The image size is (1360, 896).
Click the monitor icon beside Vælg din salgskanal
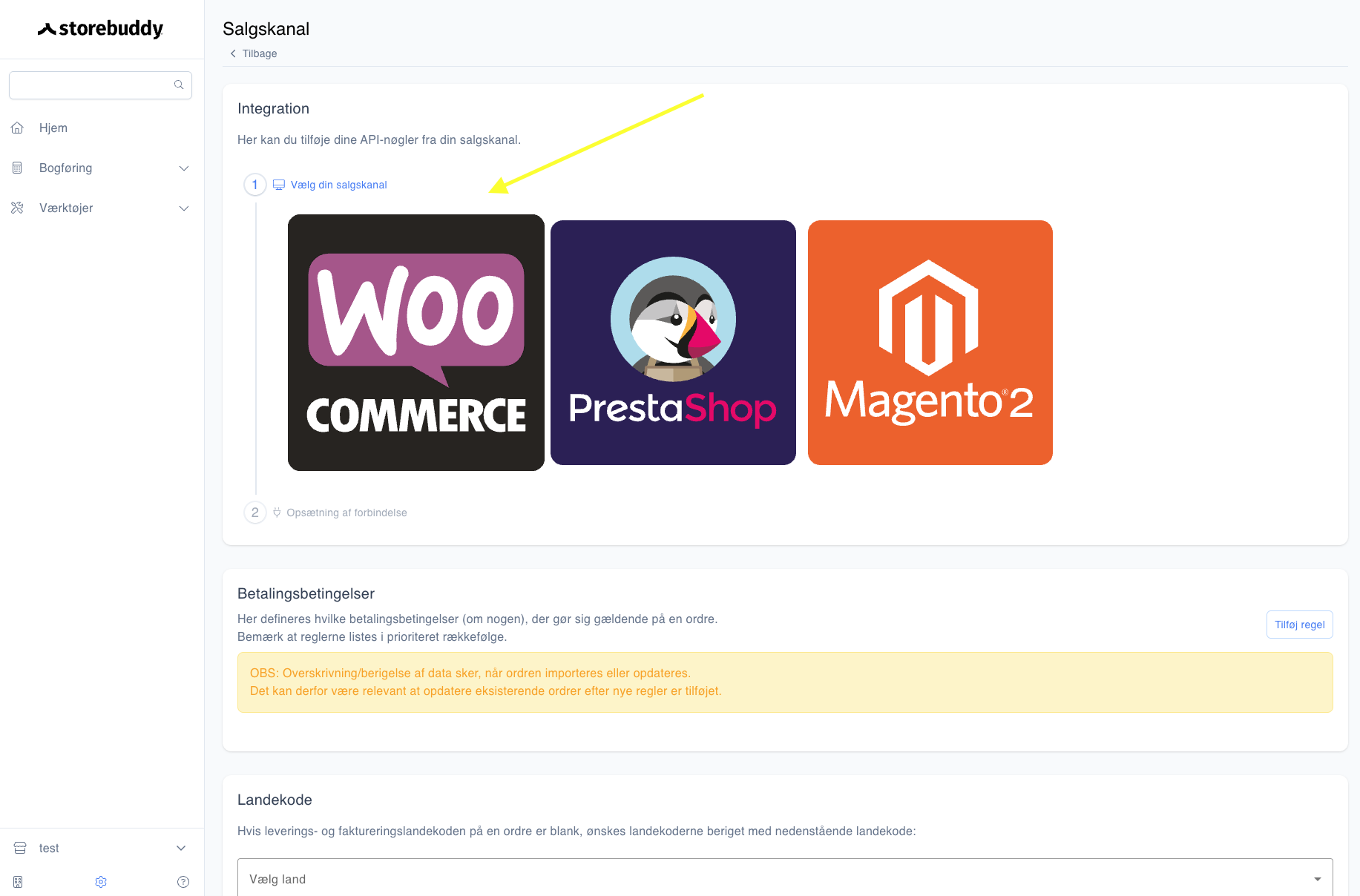tap(279, 185)
